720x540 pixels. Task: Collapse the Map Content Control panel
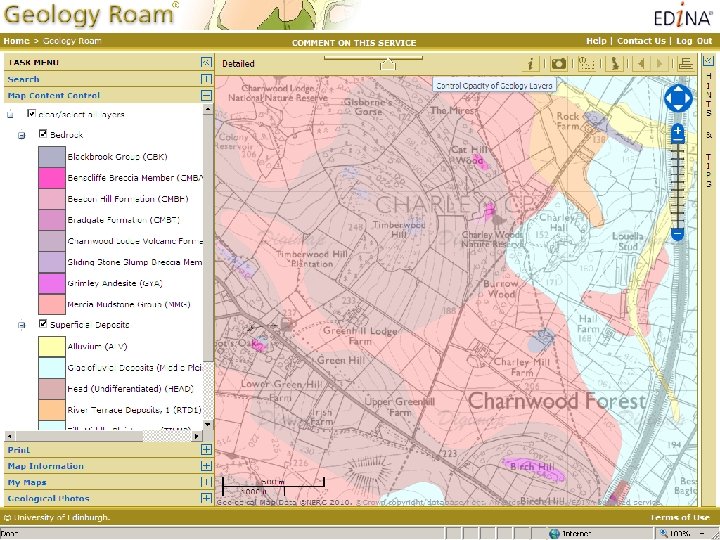coord(206,96)
